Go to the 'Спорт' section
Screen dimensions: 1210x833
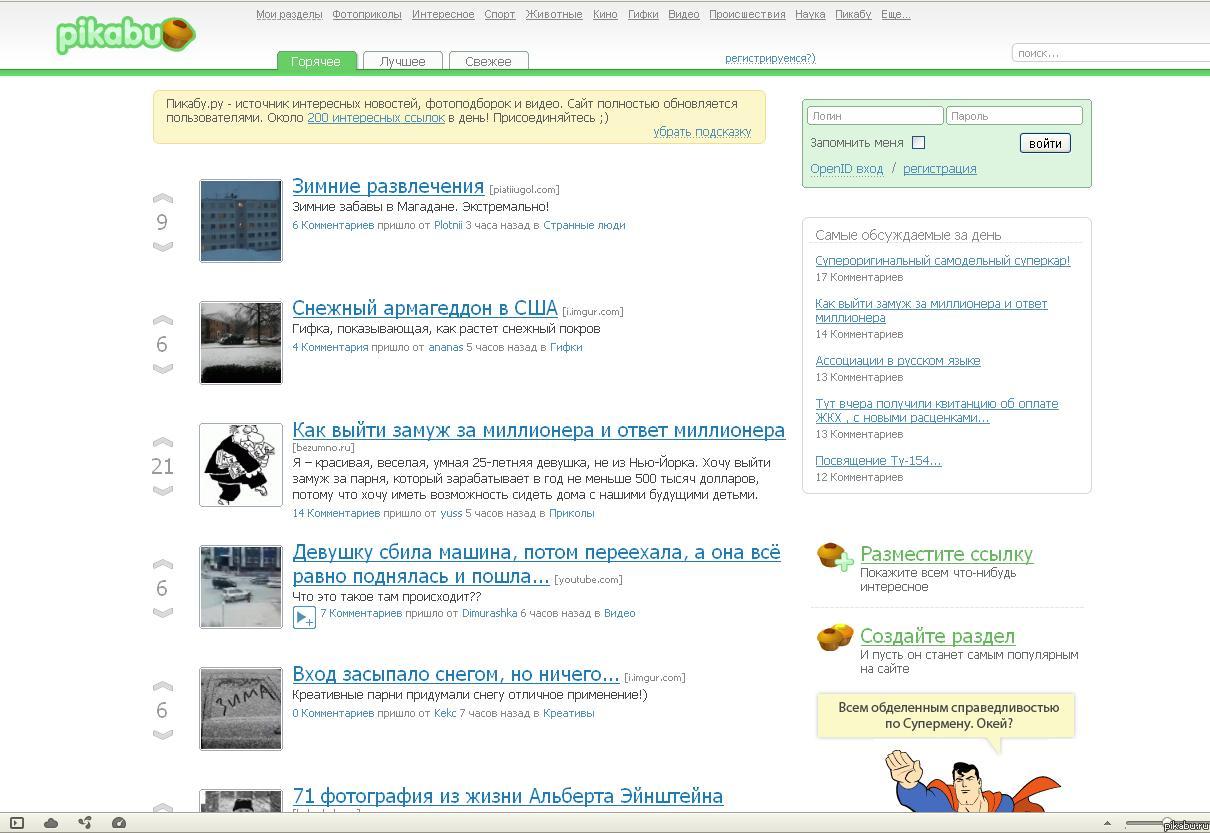point(500,14)
